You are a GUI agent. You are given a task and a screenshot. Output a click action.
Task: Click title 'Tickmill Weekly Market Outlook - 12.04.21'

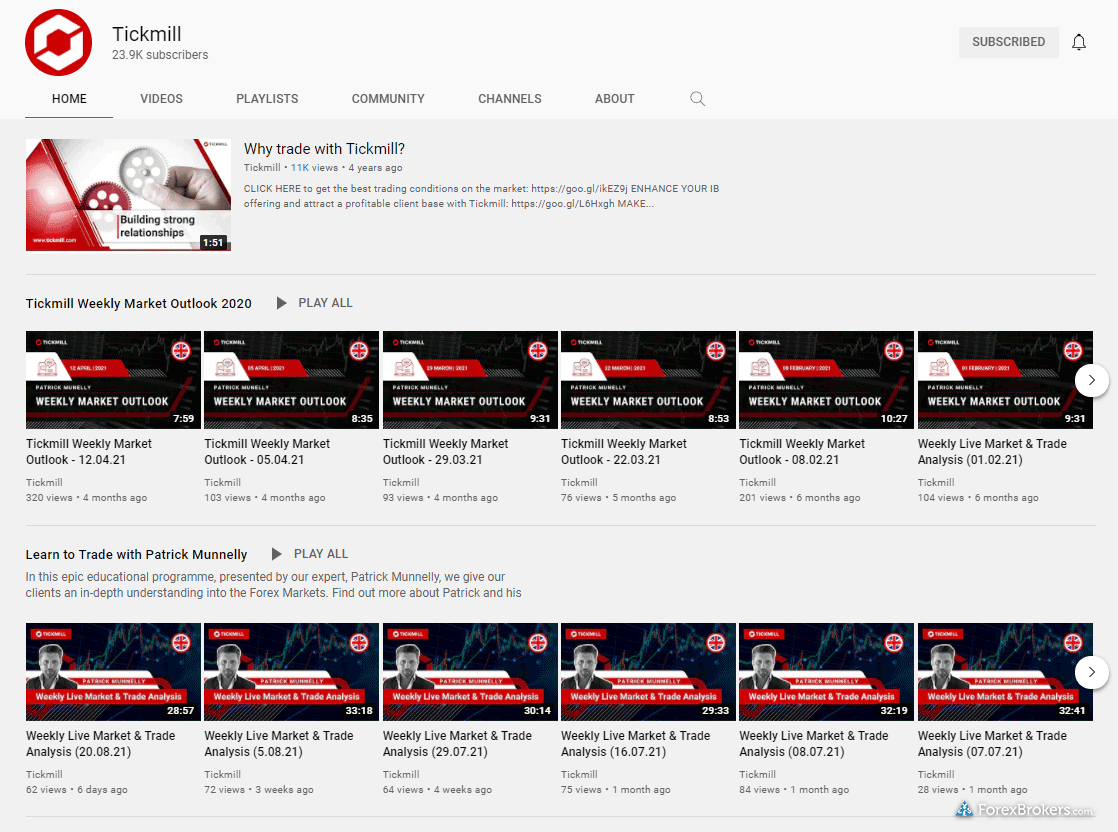(89, 452)
